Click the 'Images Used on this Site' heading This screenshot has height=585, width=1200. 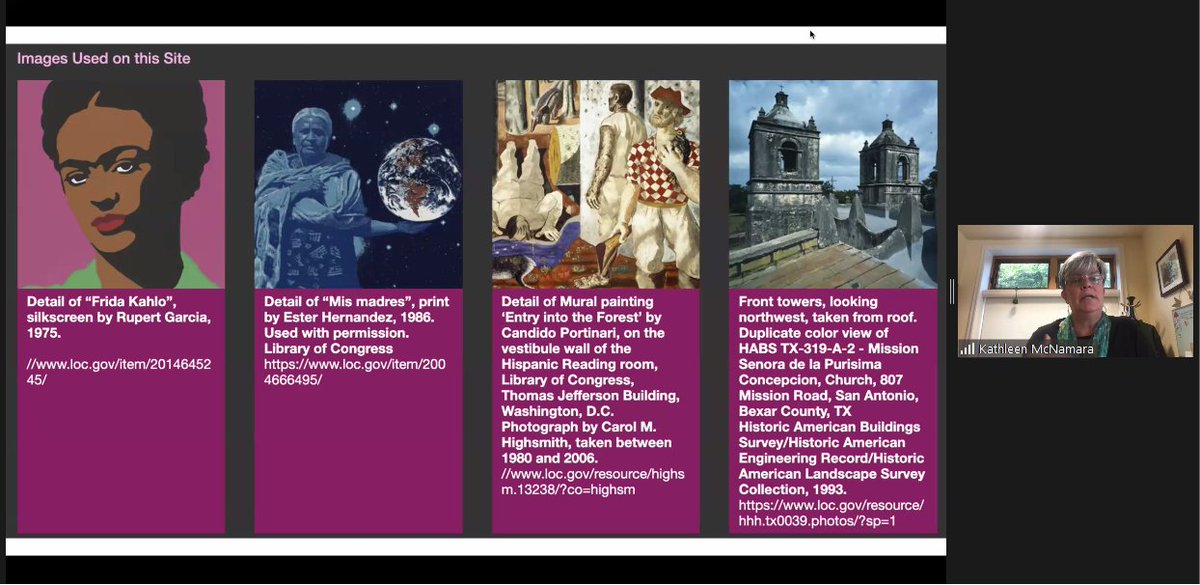104,59
